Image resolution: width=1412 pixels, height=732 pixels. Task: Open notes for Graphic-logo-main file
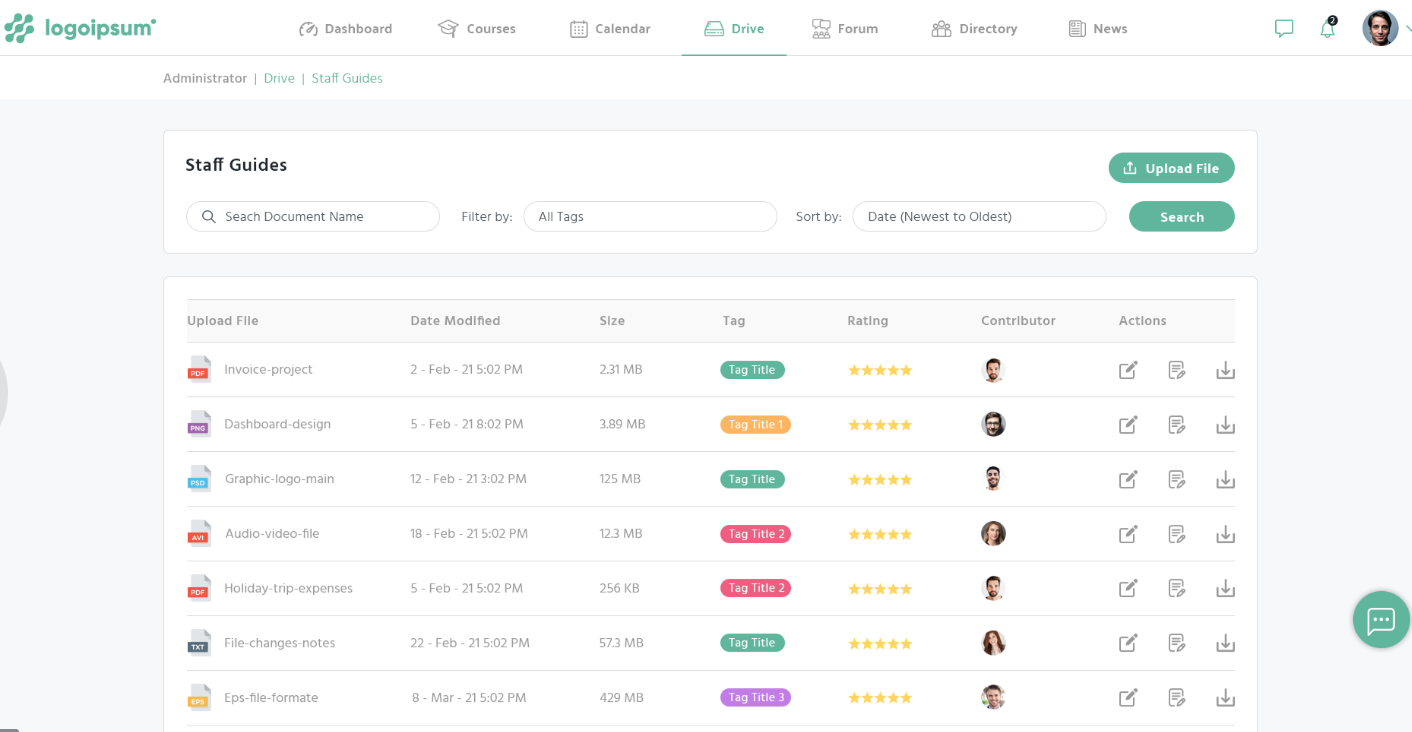coord(1177,479)
